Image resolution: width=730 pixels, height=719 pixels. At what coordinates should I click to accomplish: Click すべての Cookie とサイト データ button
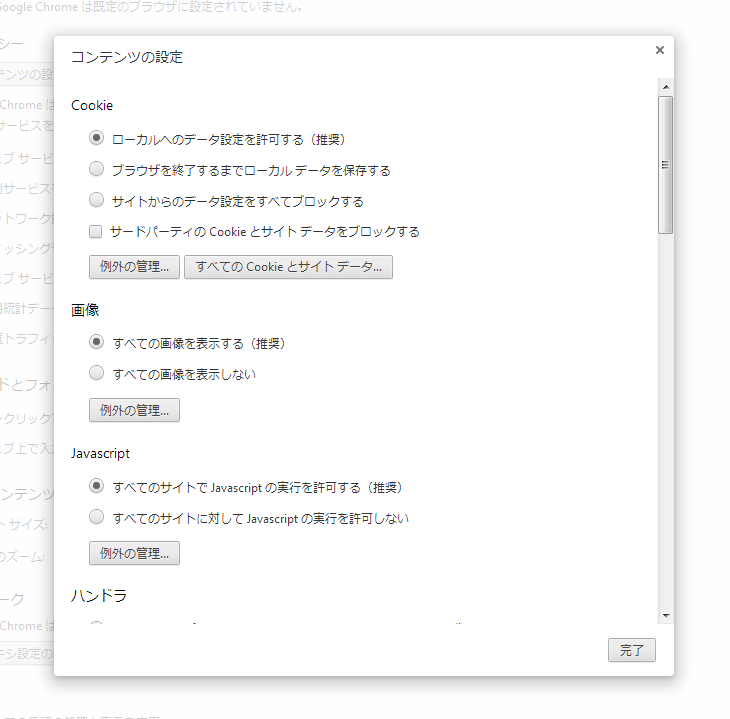click(288, 266)
